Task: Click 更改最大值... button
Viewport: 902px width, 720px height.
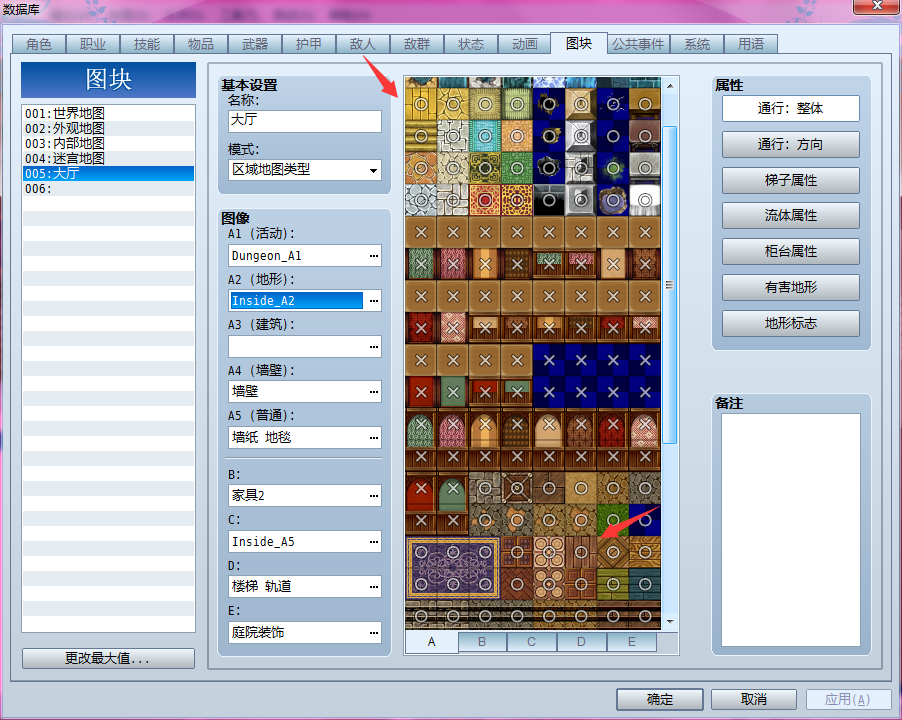Action: pyautogui.click(x=108, y=658)
